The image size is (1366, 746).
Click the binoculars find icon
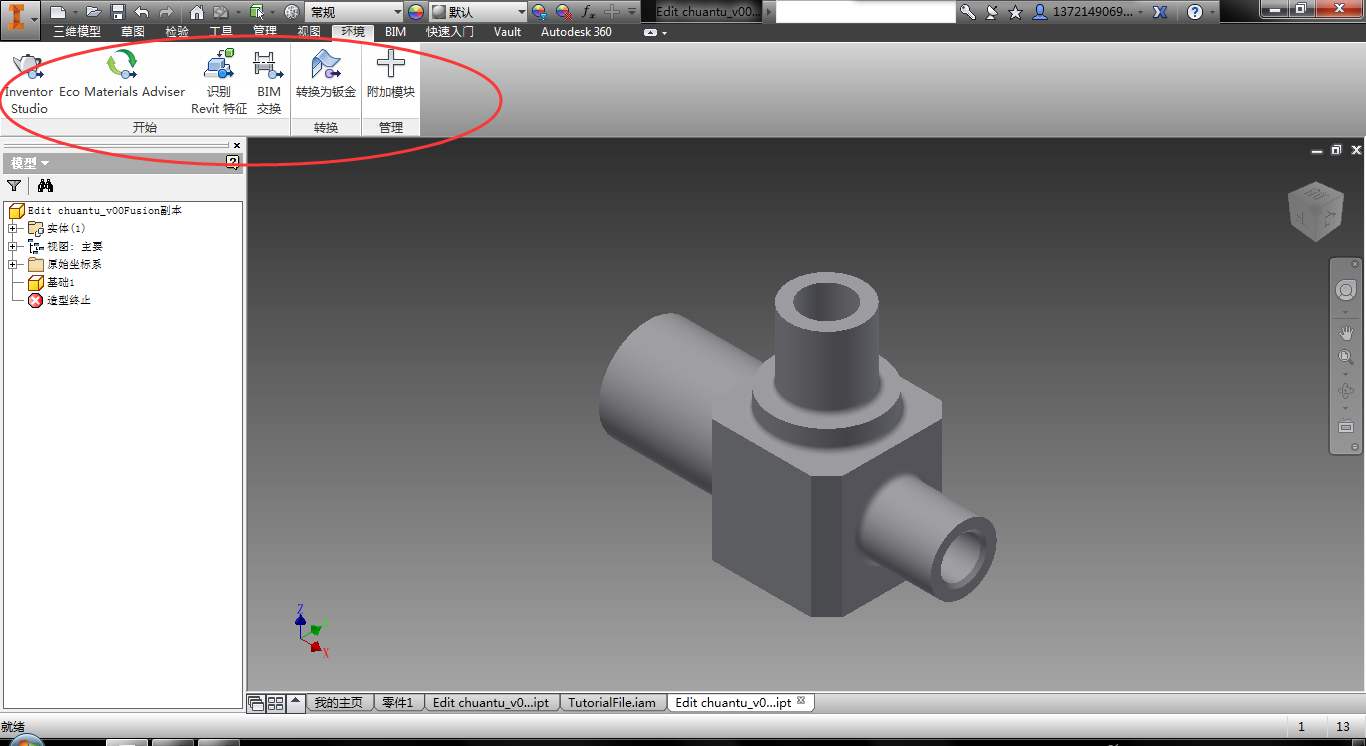(45, 185)
